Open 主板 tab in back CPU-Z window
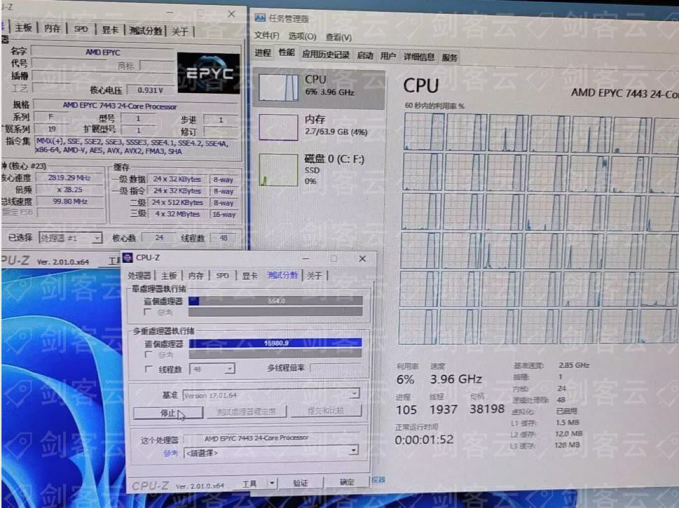 (23, 28)
